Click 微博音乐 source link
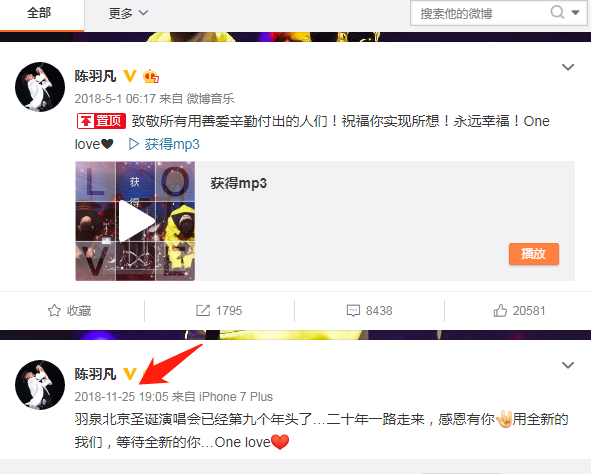591x474 pixels. click(210, 99)
